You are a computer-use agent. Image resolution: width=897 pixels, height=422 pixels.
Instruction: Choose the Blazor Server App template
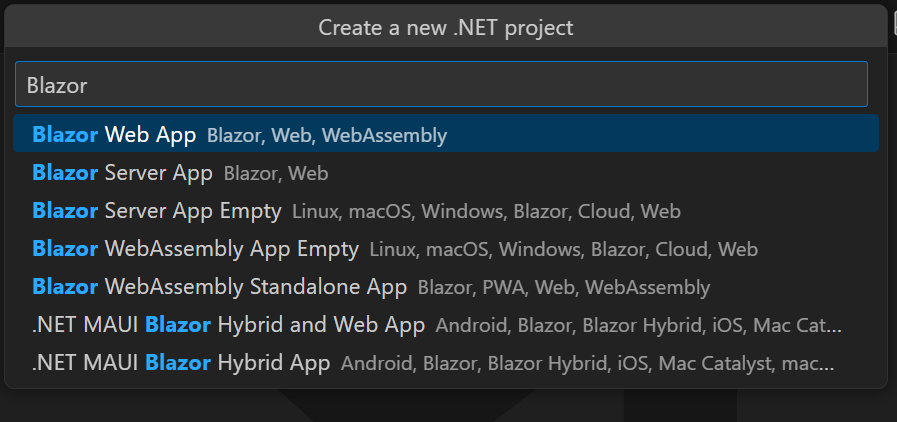coord(122,173)
